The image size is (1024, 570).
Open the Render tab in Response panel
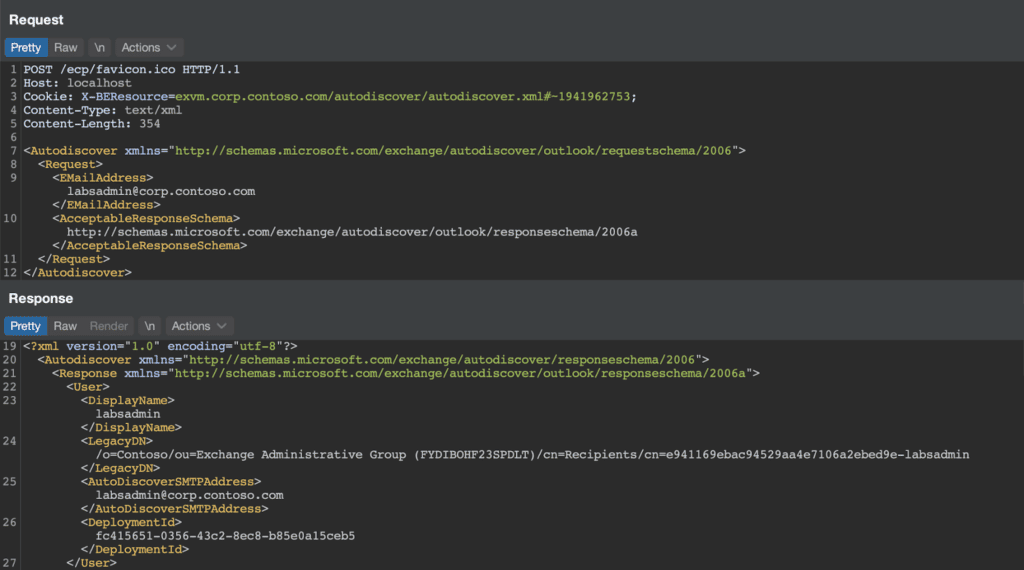[108, 326]
